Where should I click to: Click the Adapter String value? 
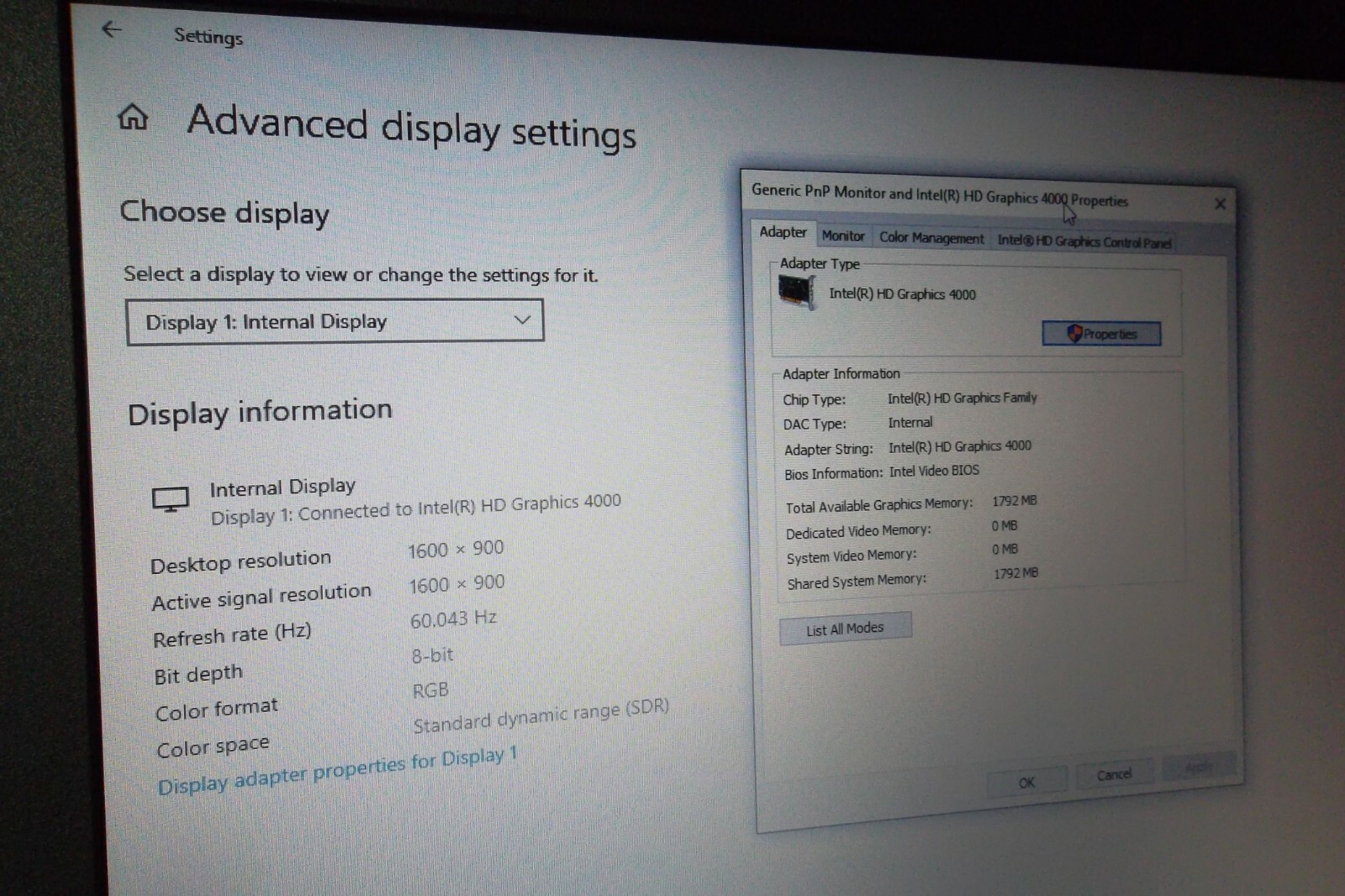pyautogui.click(x=960, y=447)
